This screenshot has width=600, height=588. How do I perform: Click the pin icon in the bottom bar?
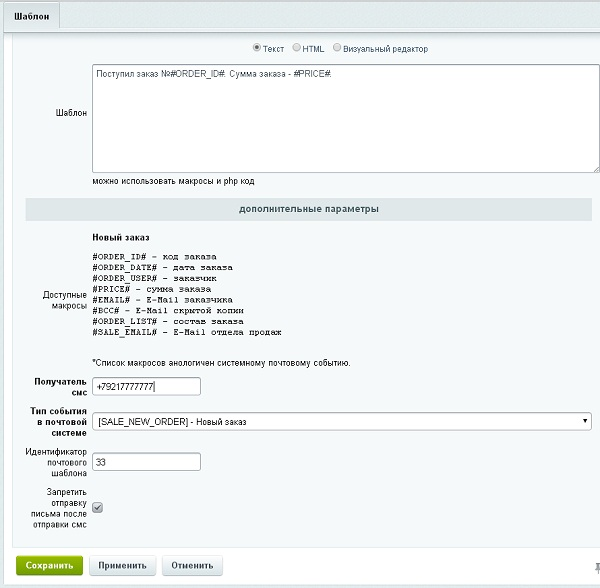click(x=595, y=566)
